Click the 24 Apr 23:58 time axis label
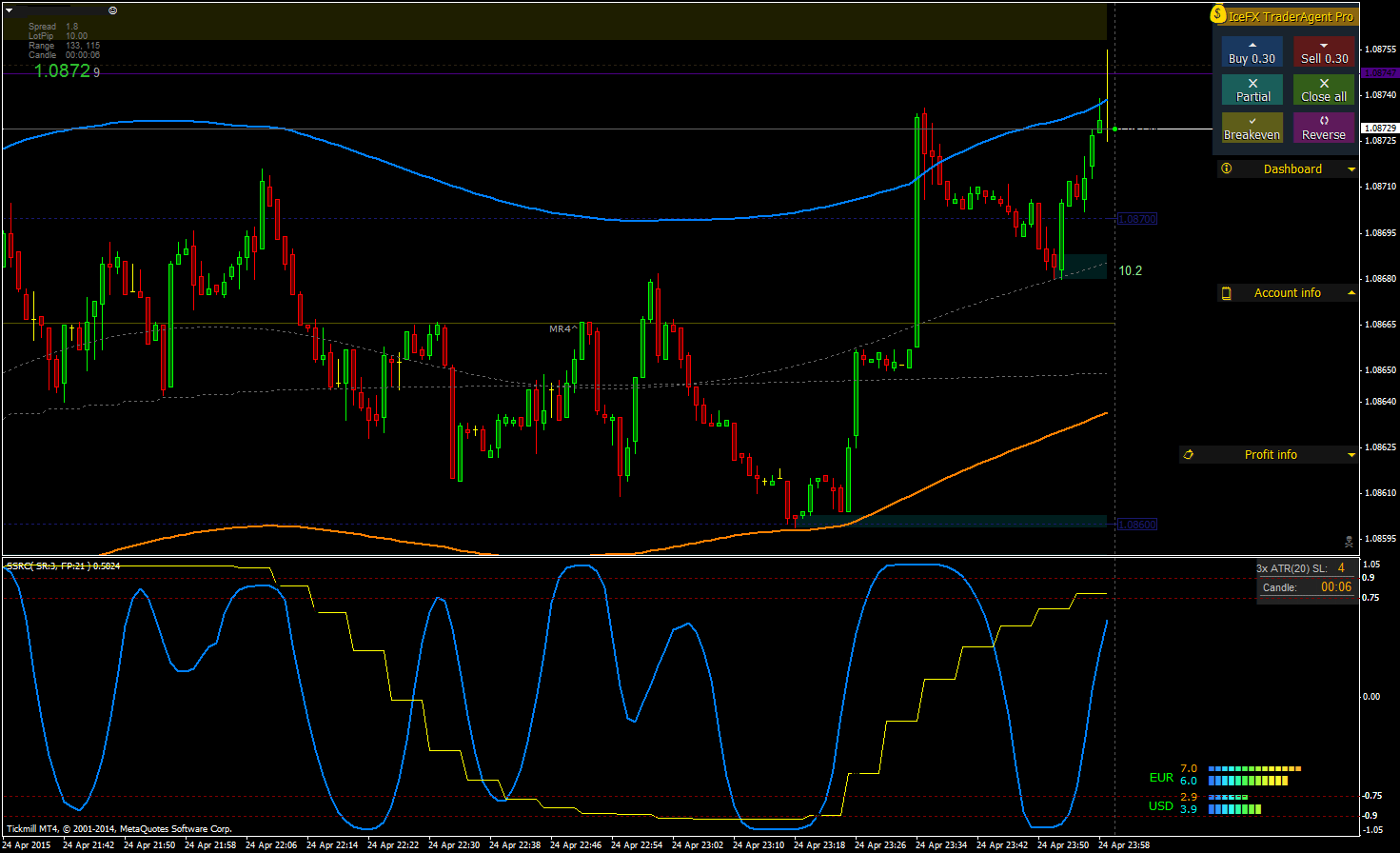The image size is (1400, 853). point(1124,844)
